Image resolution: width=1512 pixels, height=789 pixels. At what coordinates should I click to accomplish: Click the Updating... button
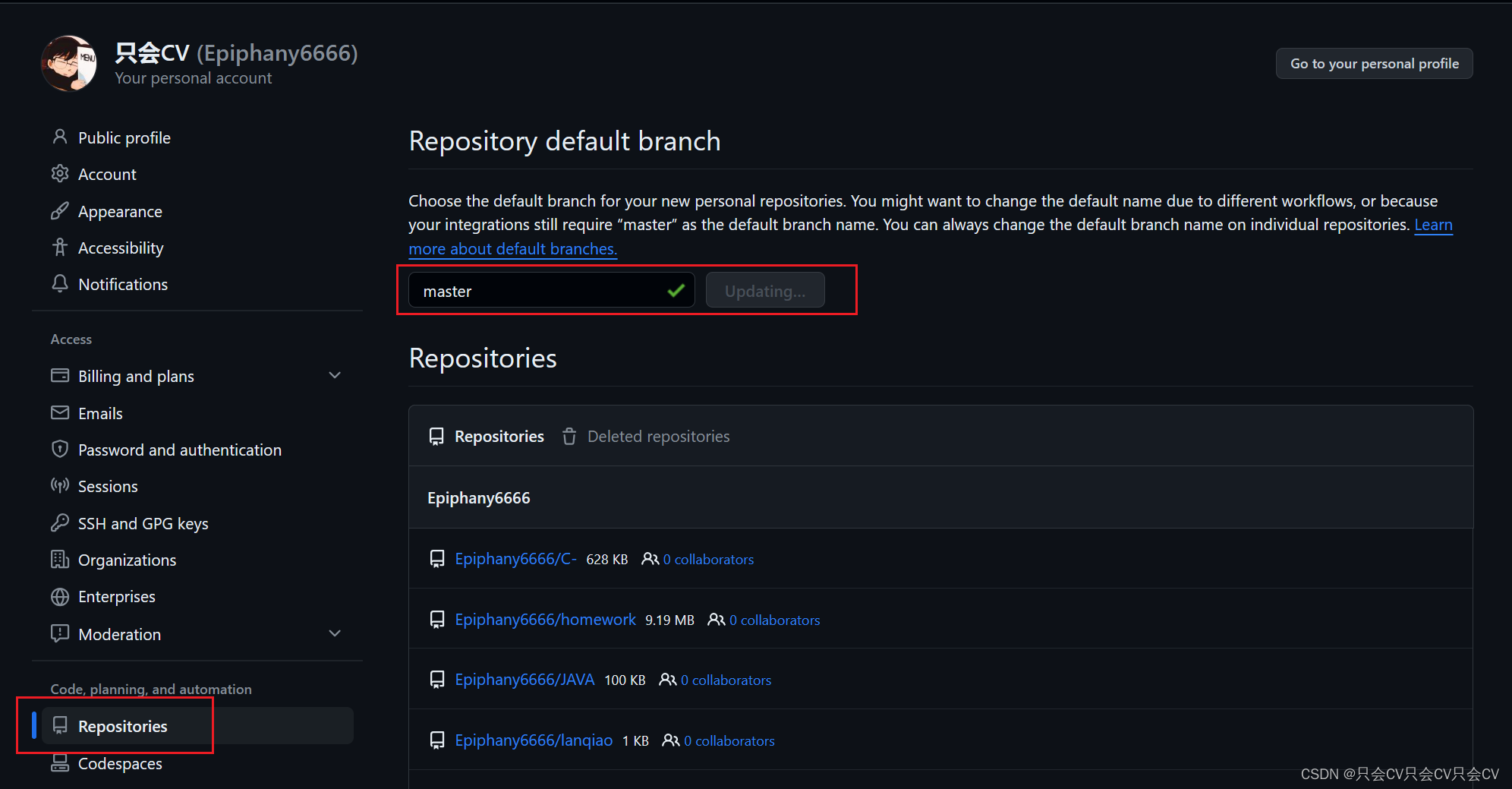(x=765, y=291)
